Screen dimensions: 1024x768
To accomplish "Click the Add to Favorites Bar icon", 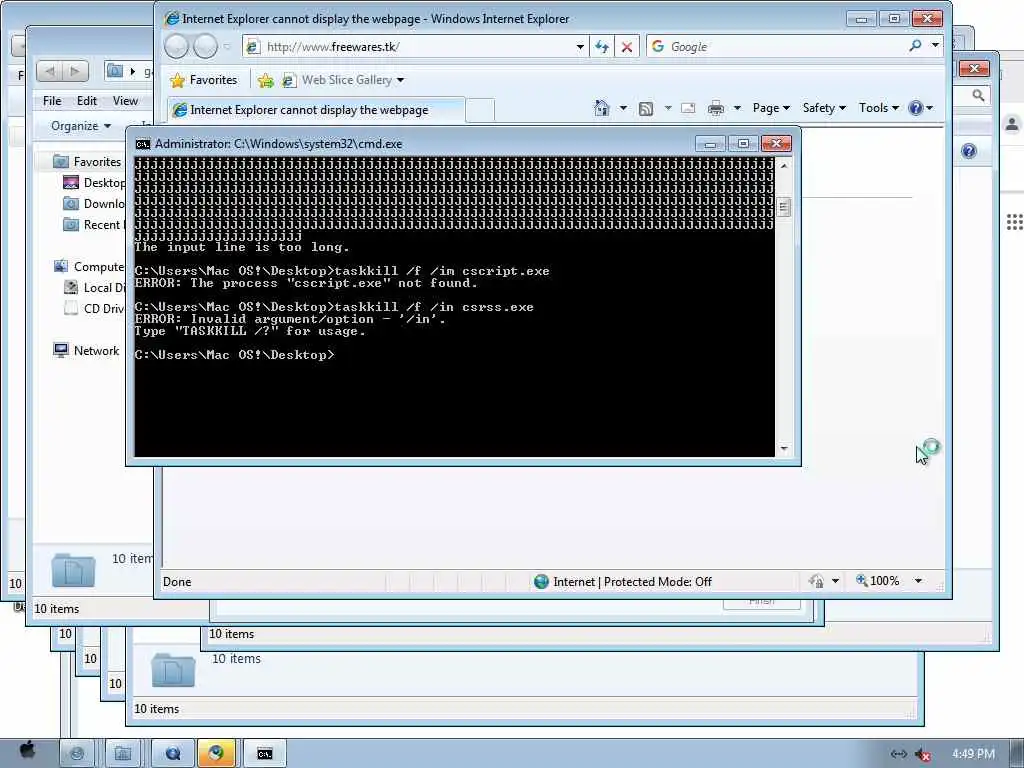I will click(x=265, y=80).
